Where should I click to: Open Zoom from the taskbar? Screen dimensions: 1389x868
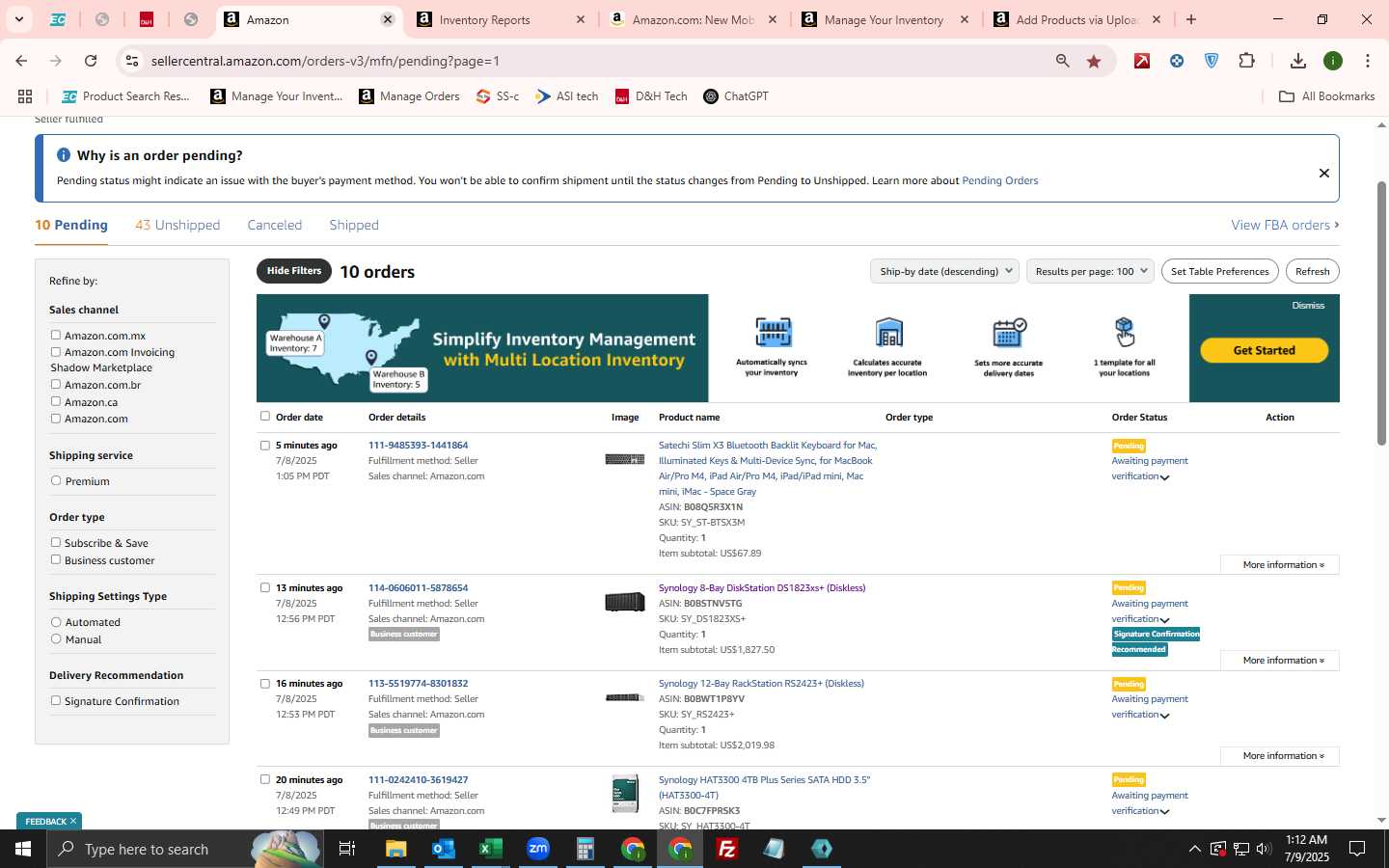point(537,849)
